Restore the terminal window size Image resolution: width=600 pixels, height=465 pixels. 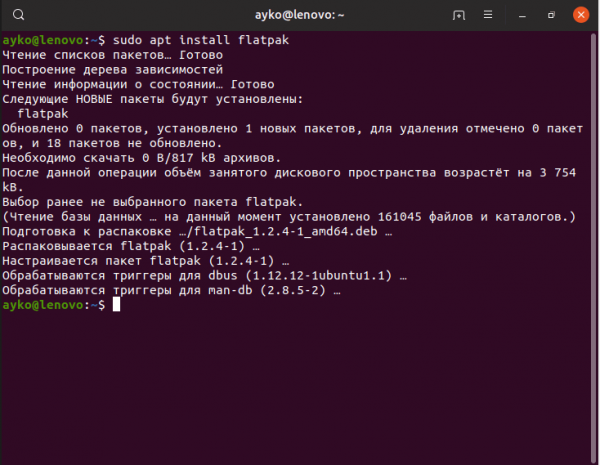click(x=551, y=15)
